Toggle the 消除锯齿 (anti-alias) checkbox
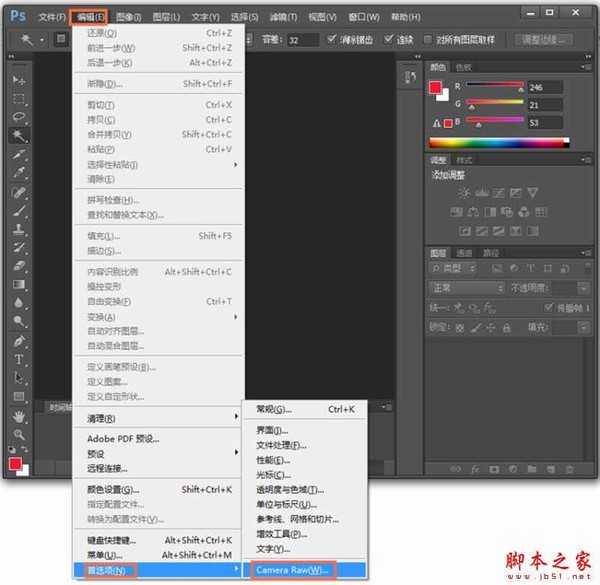 pyautogui.click(x=333, y=40)
